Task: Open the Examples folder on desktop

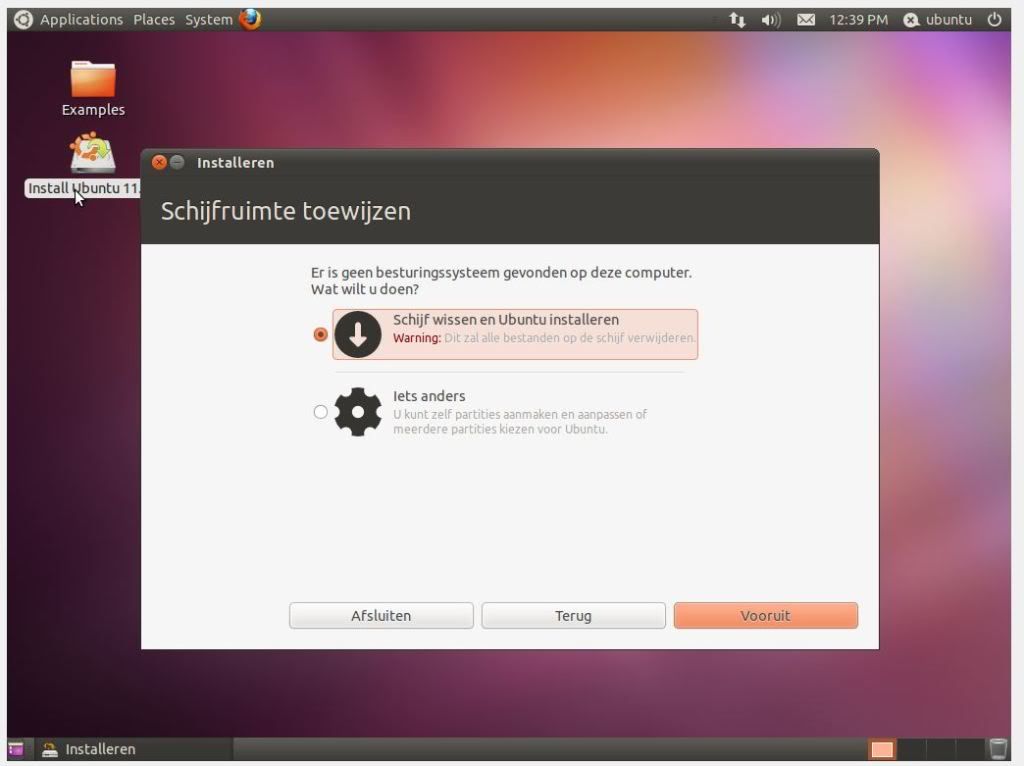Action: 93,89
